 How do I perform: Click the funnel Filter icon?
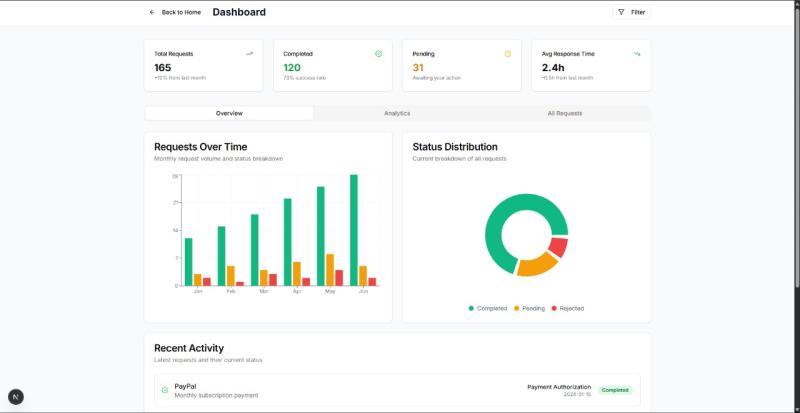pos(621,12)
